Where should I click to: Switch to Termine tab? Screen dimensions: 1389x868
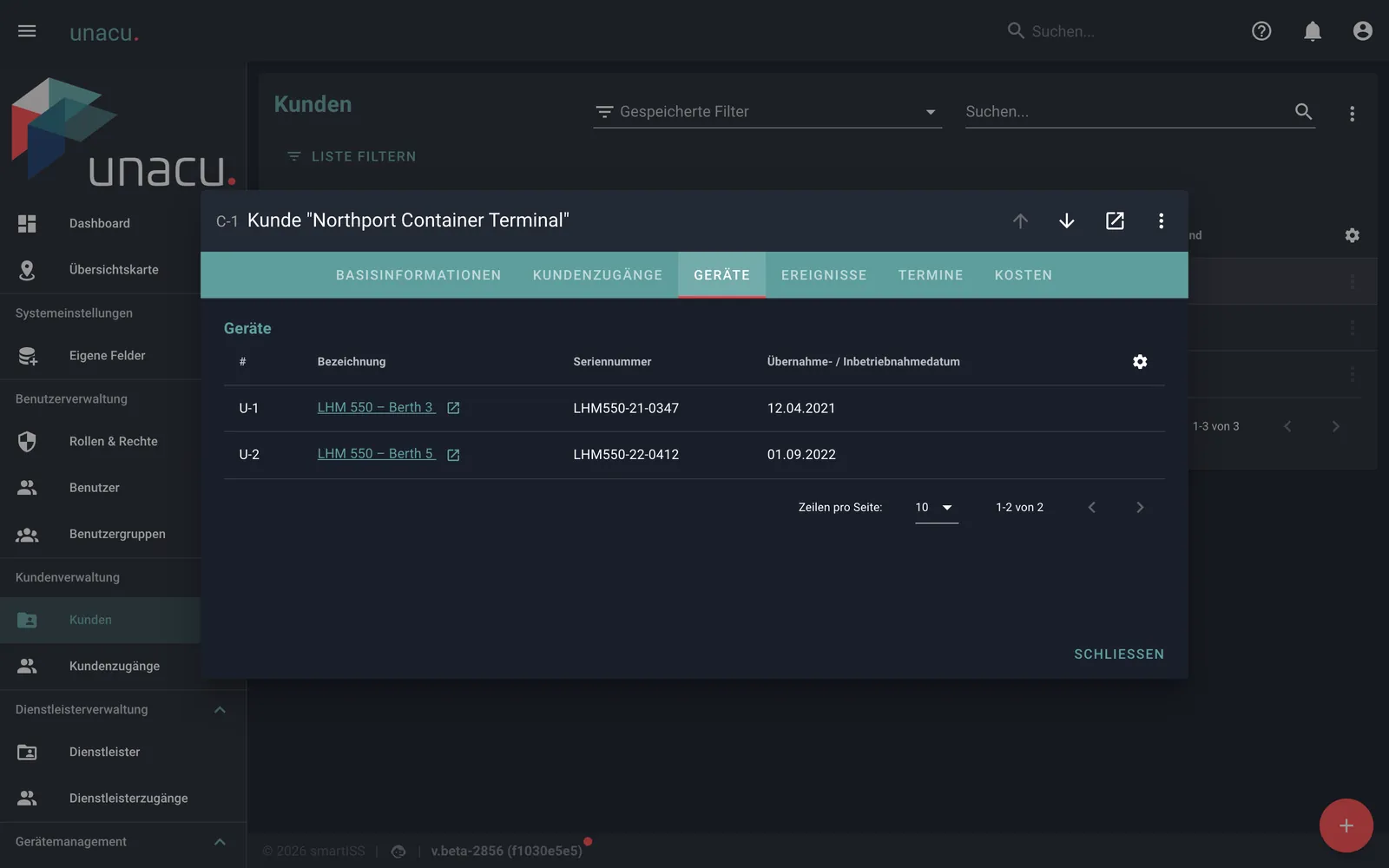point(931,275)
